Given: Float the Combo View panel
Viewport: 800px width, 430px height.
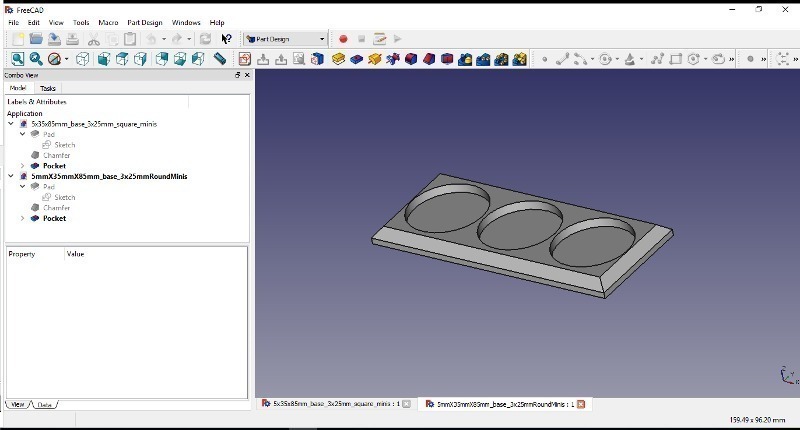Looking at the screenshot, I should 237,75.
